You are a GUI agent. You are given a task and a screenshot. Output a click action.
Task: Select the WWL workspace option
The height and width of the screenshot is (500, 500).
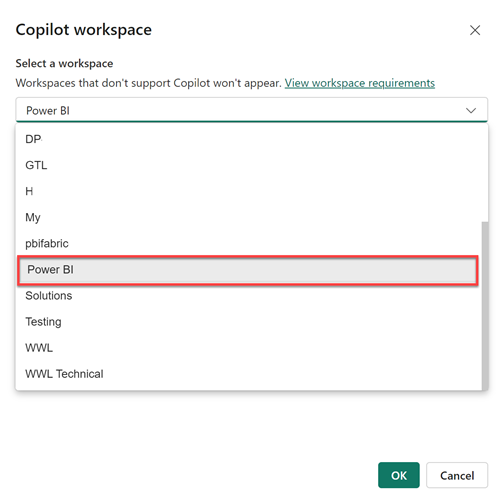pos(248,348)
